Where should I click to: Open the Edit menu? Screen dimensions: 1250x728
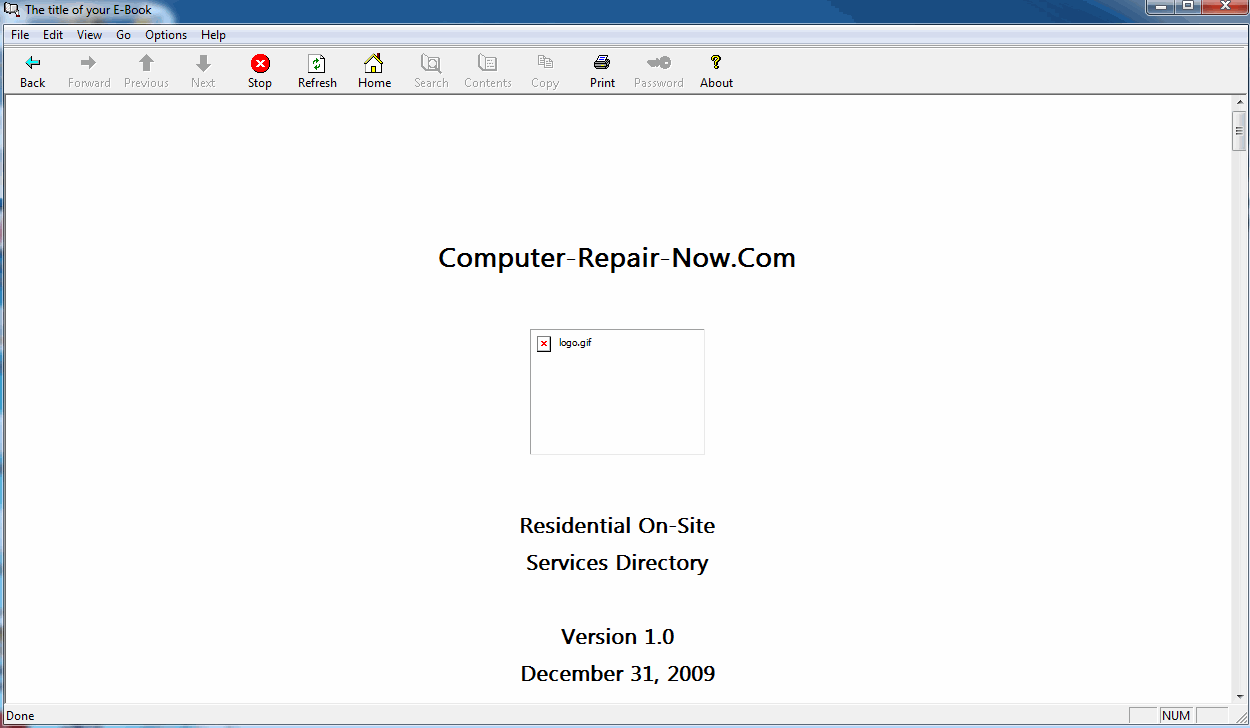pyautogui.click(x=53, y=35)
